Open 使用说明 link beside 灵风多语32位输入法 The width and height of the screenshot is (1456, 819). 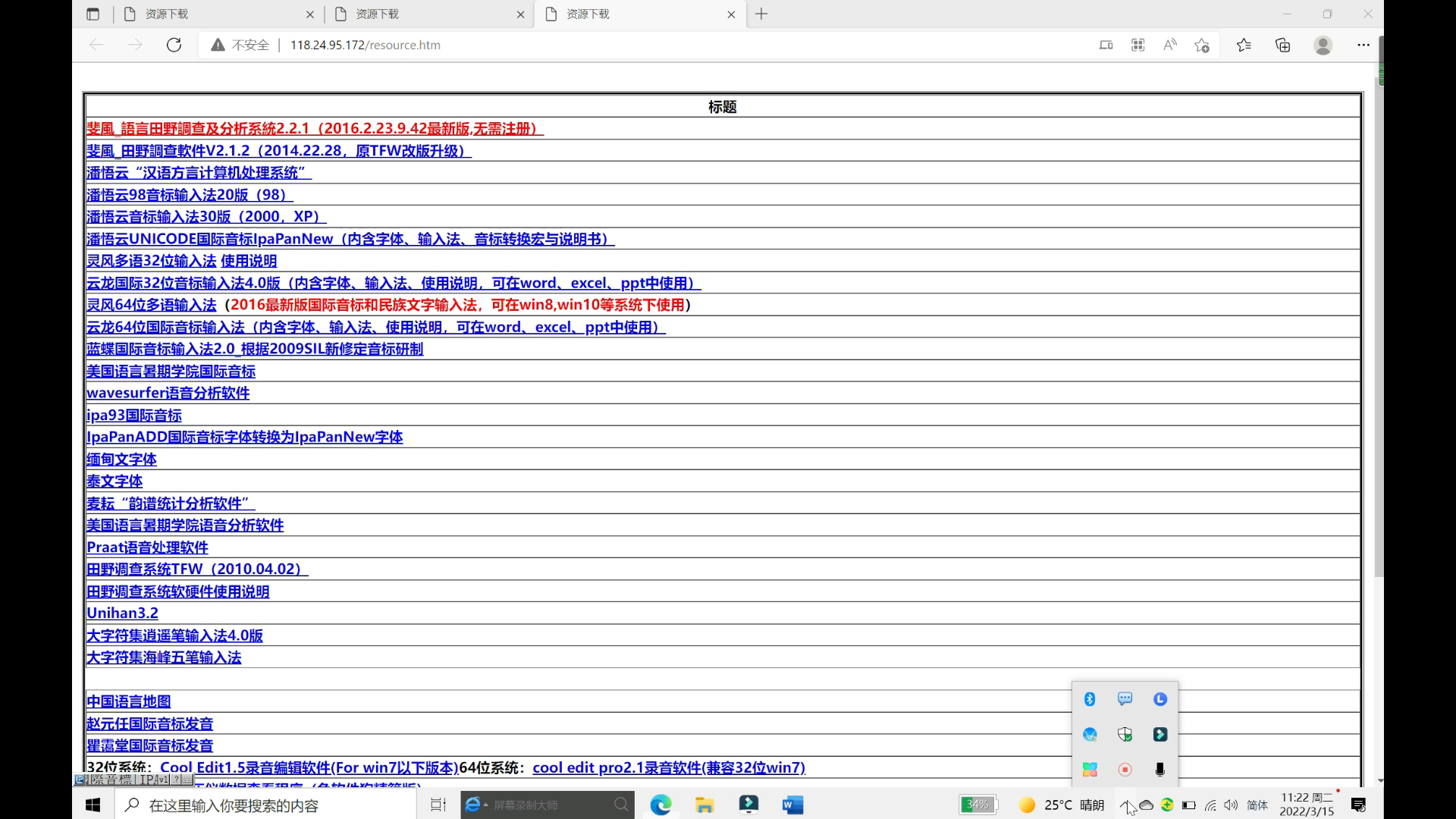click(x=249, y=261)
